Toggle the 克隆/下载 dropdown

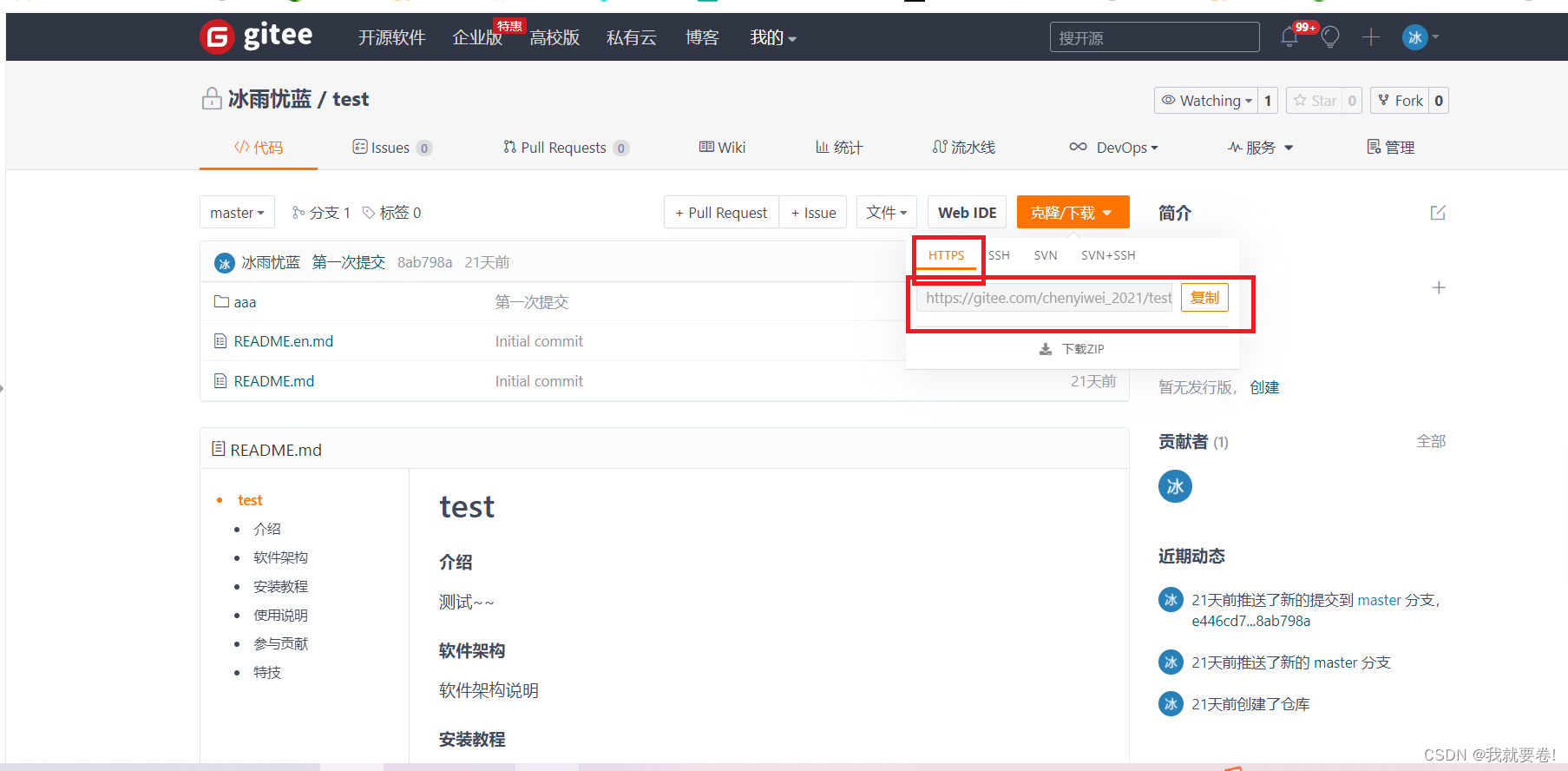pyautogui.click(x=1073, y=213)
